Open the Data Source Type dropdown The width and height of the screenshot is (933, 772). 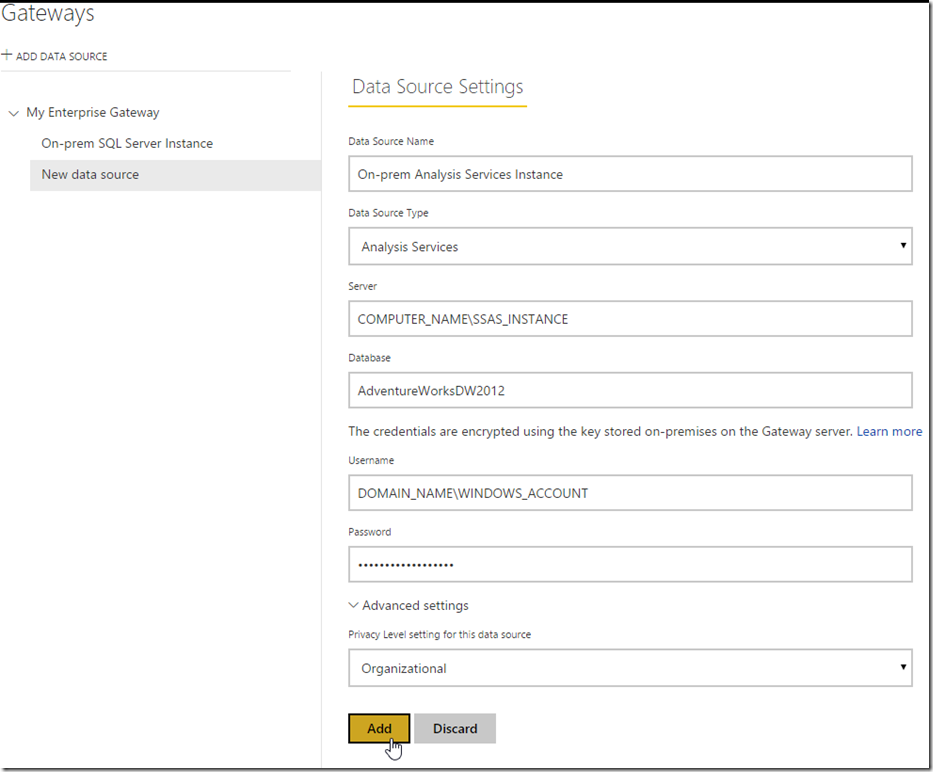click(x=630, y=246)
